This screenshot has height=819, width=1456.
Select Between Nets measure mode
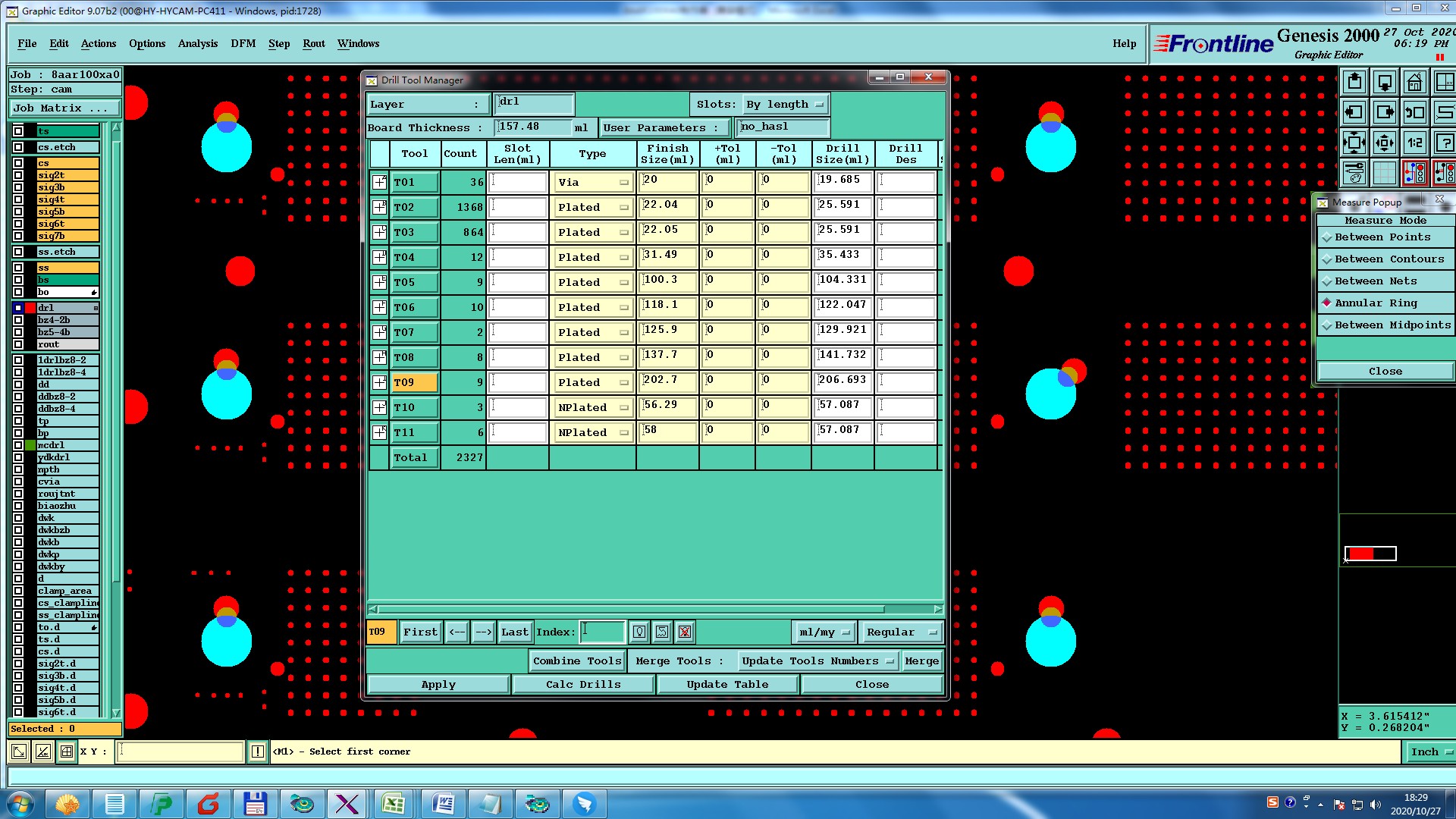click(x=1375, y=281)
